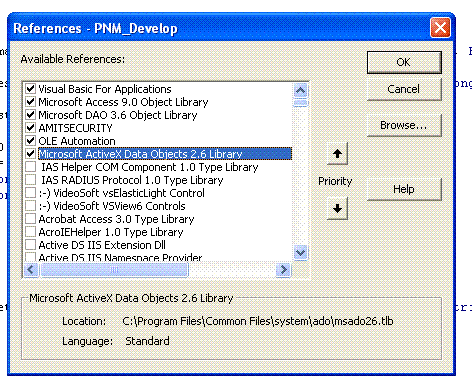Click the list's scroll left arrow
The width and height of the screenshot is (472, 387).
coord(31,269)
